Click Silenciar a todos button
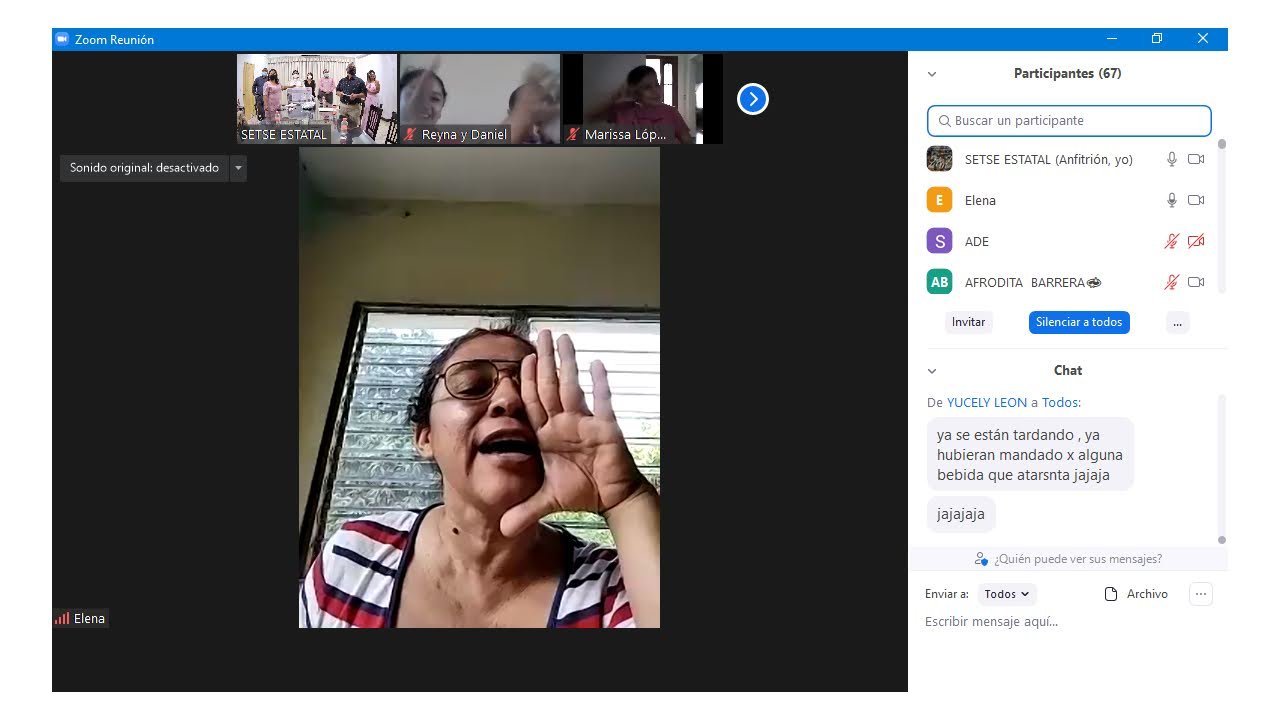 coord(1079,322)
